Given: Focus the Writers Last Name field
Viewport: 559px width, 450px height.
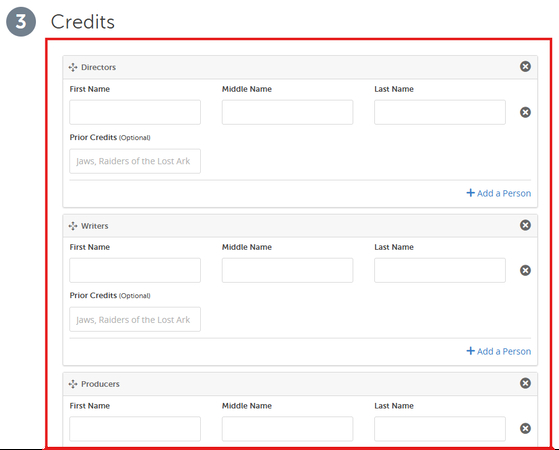Looking at the screenshot, I should (x=440, y=270).
